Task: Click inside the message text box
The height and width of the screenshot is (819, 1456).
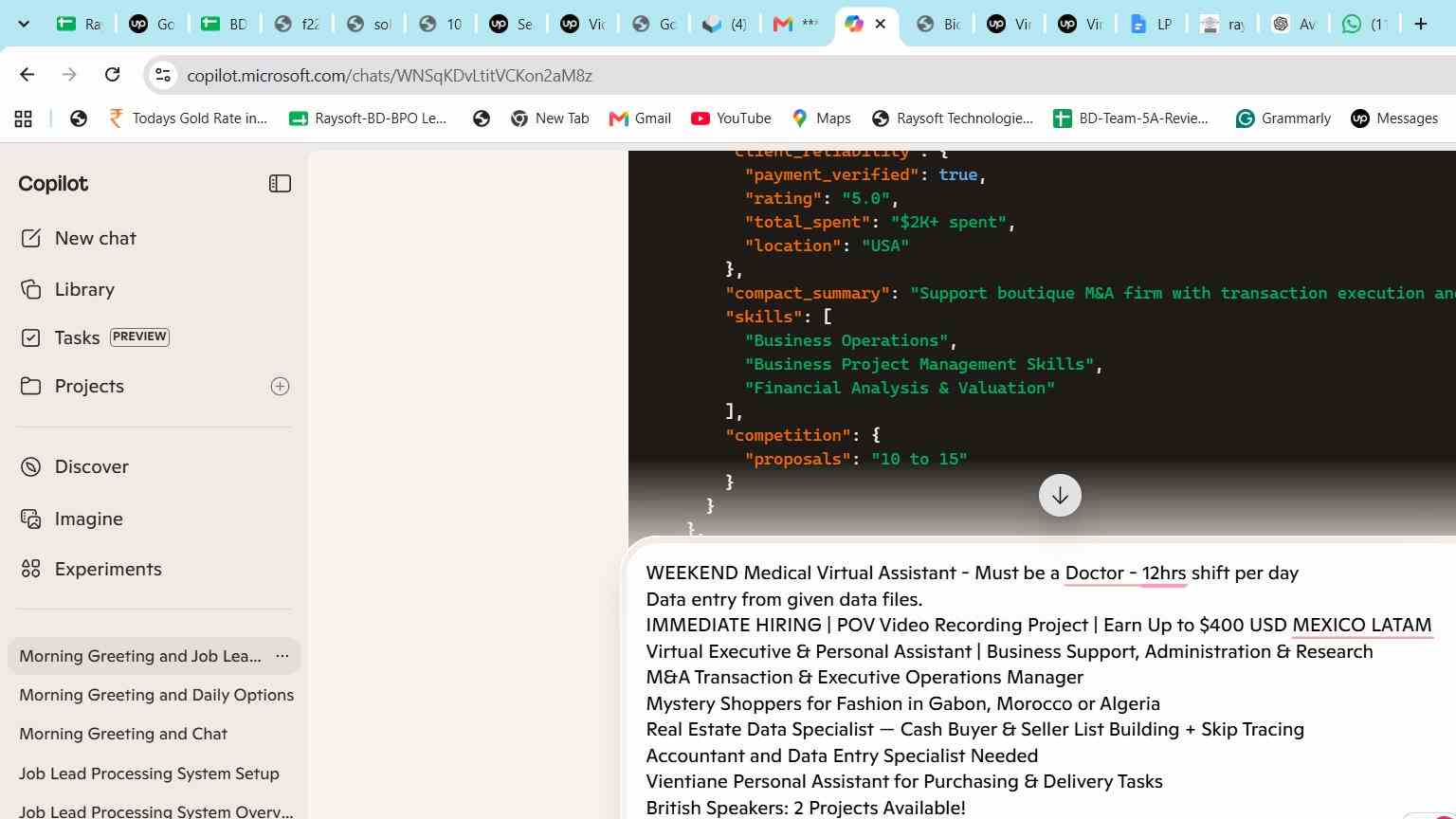Action: (x=1040, y=689)
